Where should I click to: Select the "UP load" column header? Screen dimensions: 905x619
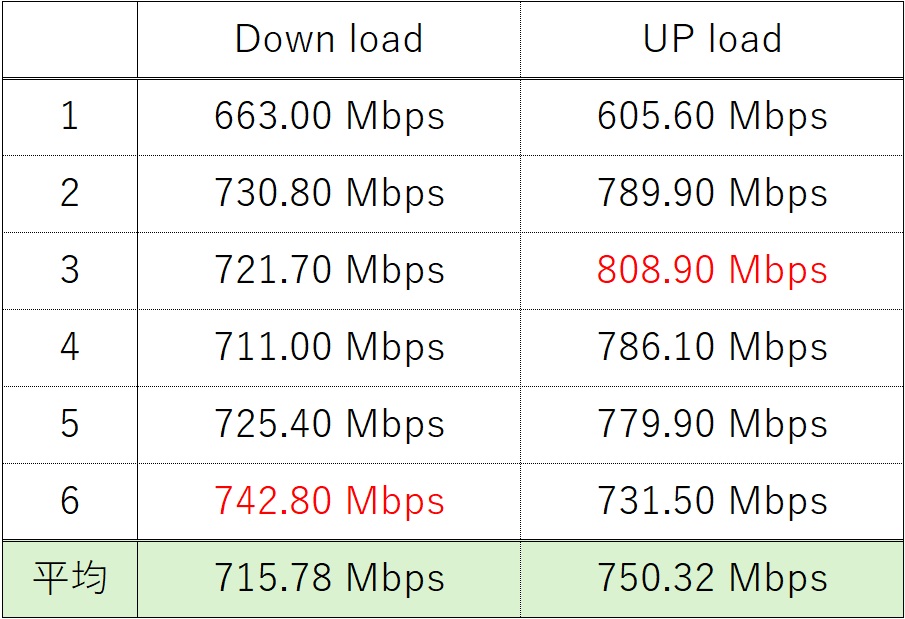[x=712, y=40]
